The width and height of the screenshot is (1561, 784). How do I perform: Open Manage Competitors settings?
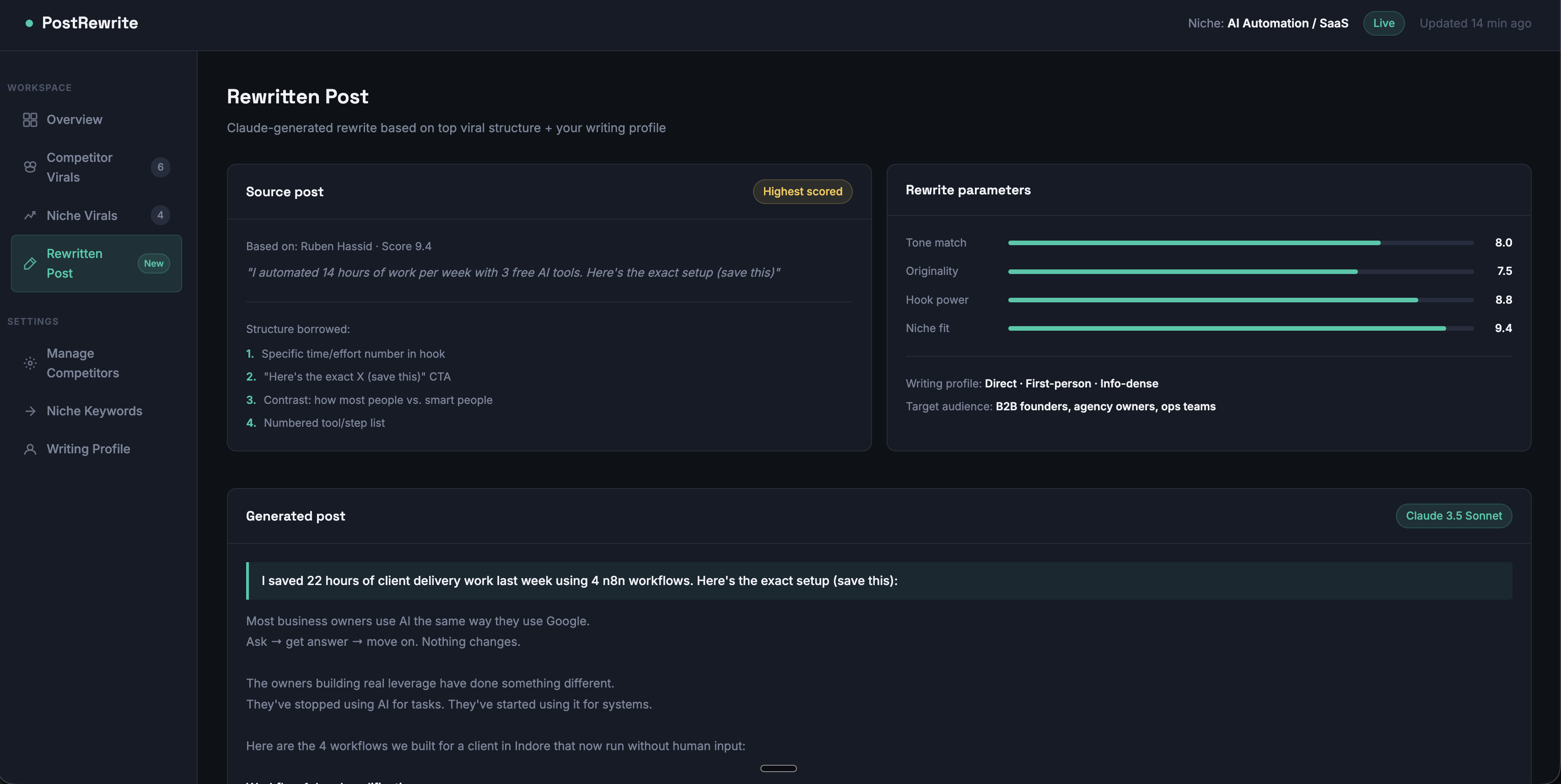tap(97, 364)
